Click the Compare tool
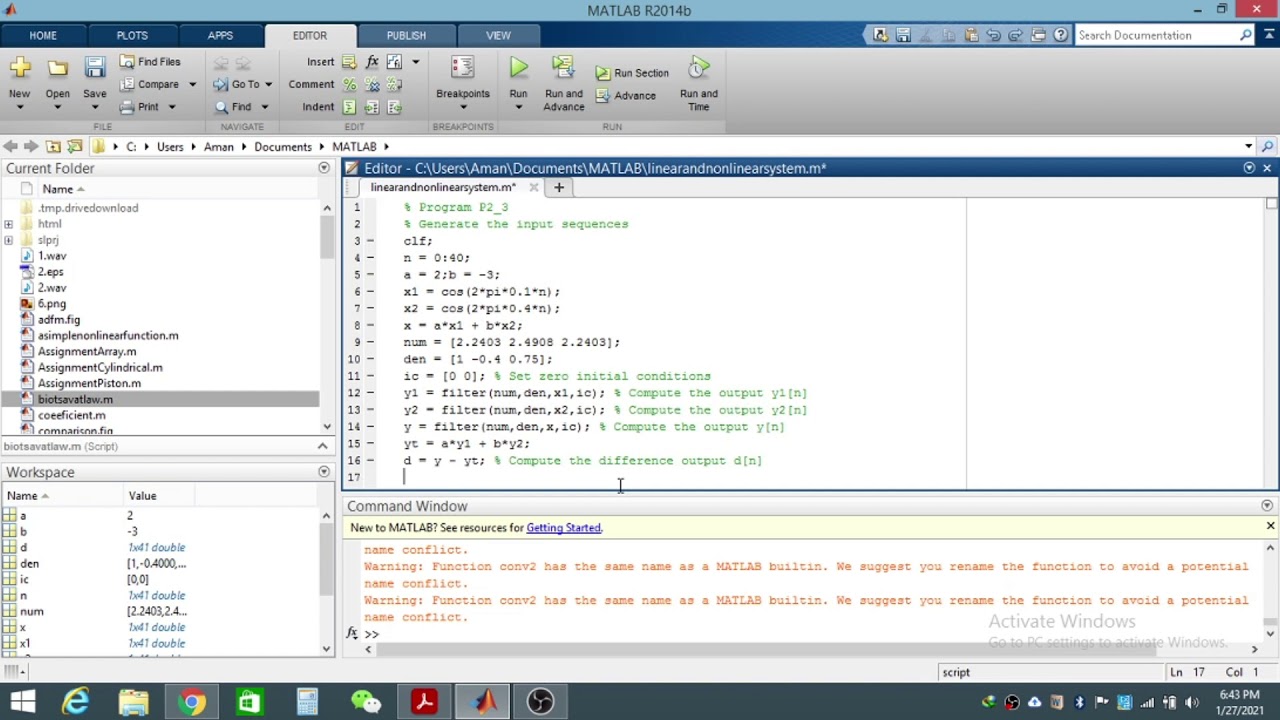Viewport: 1280px width, 720px height. point(150,85)
